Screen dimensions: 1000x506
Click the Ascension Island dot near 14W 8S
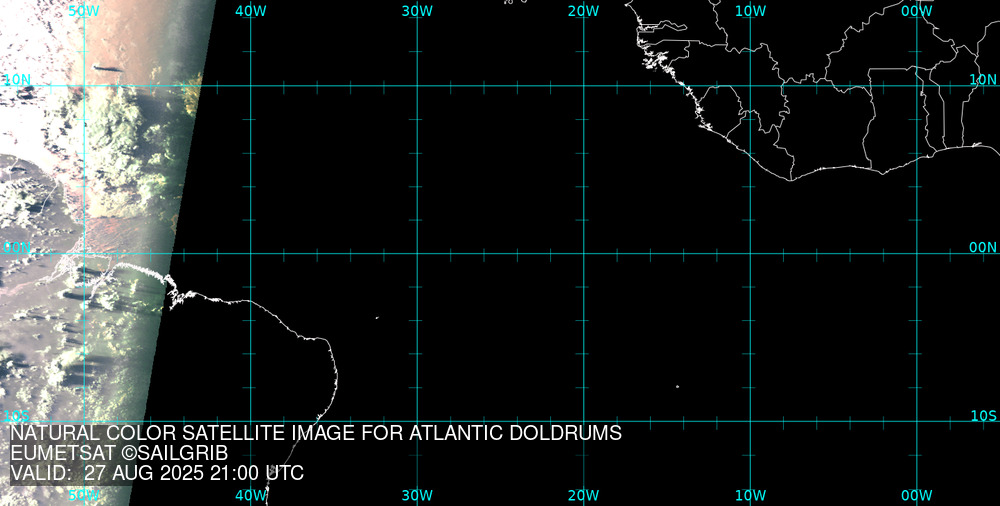[x=677, y=386]
